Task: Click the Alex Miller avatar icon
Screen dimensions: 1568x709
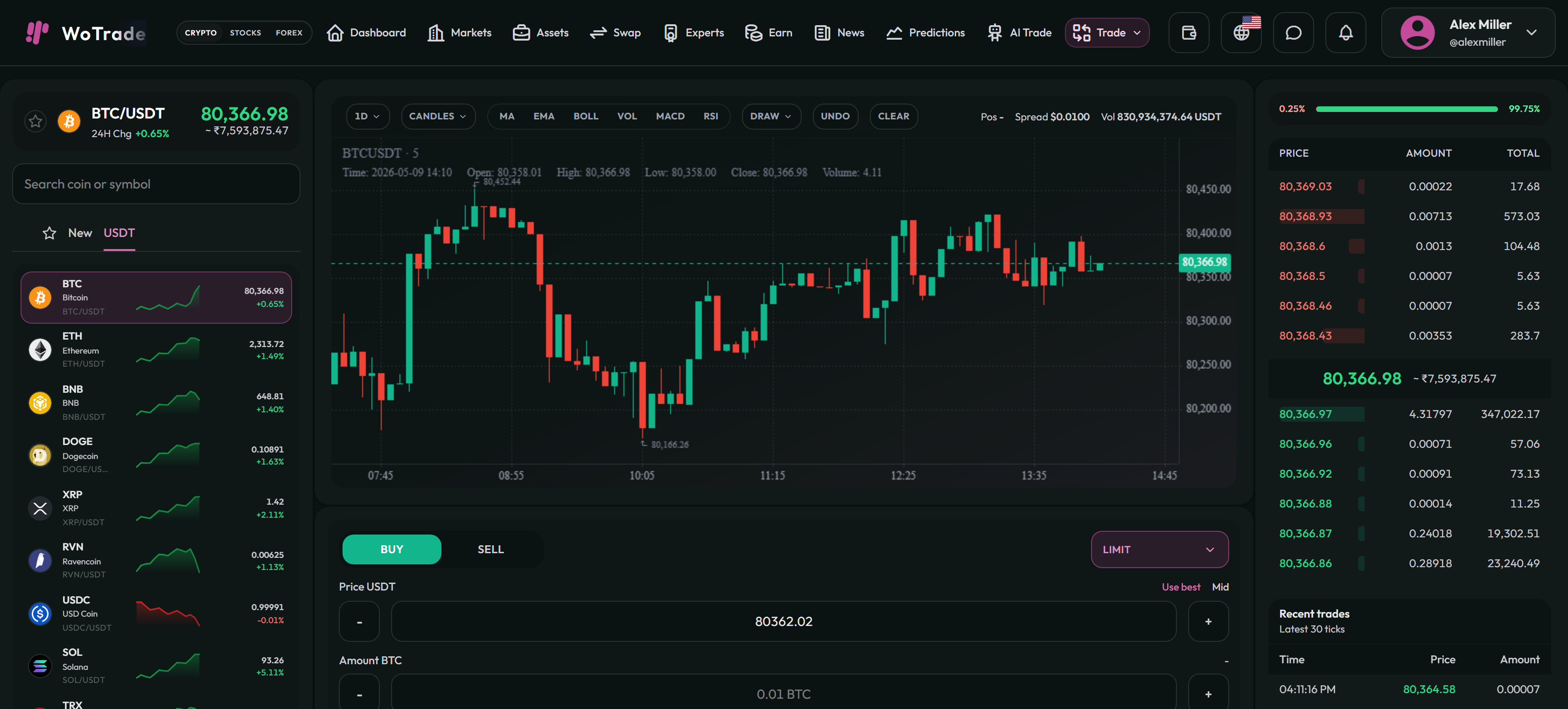Action: click(x=1417, y=33)
